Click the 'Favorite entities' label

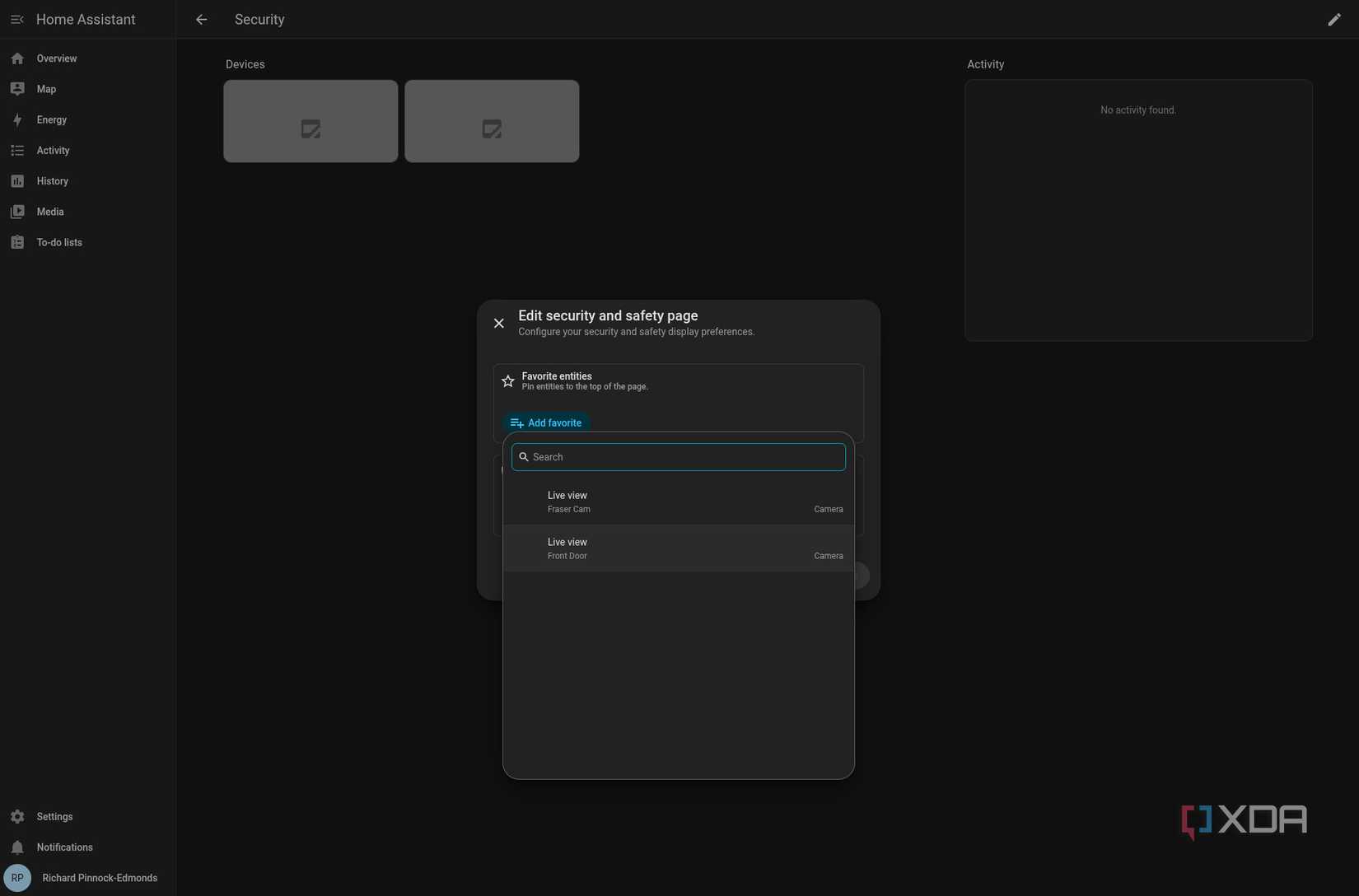tap(557, 376)
